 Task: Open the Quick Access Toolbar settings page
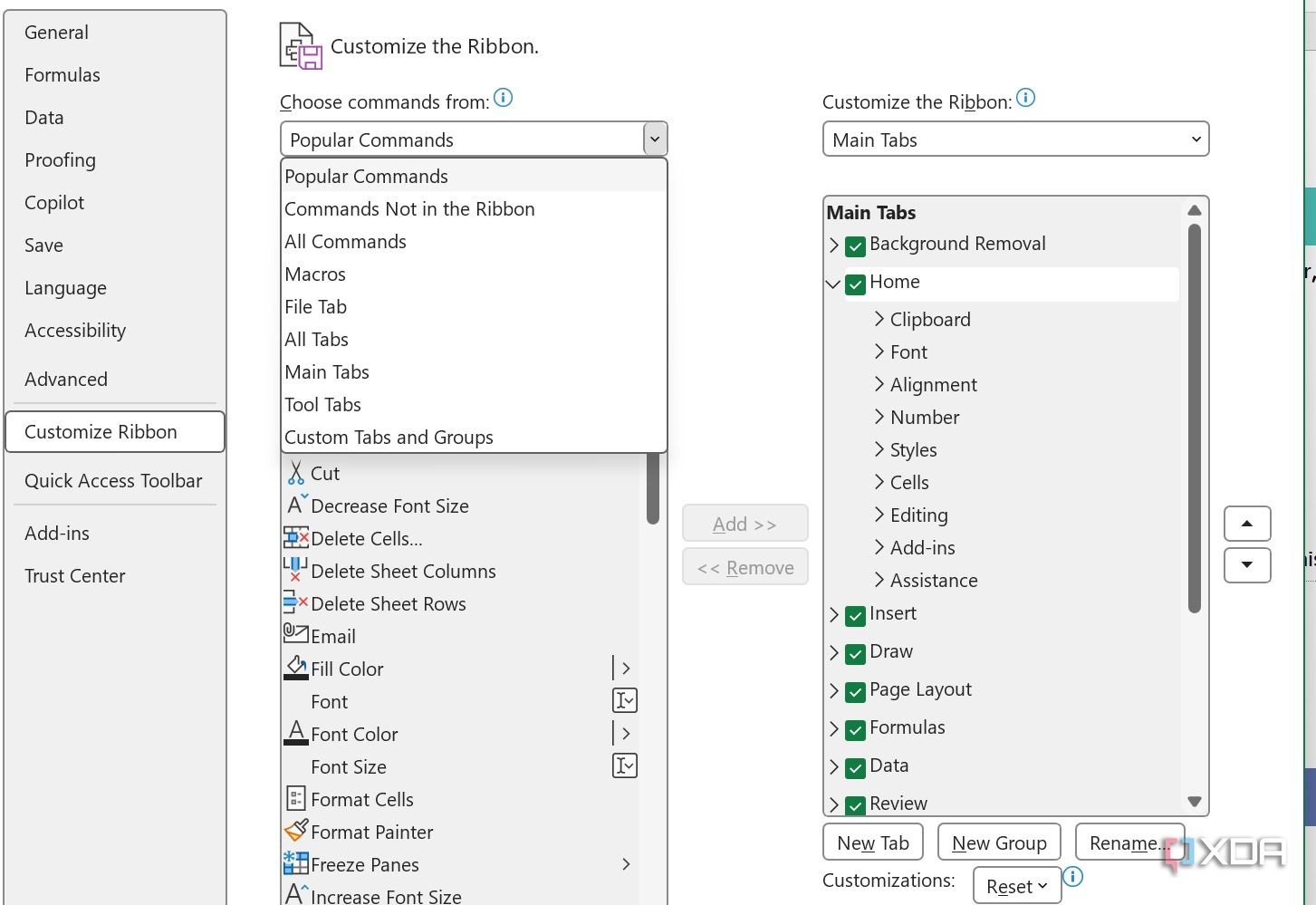tap(114, 481)
